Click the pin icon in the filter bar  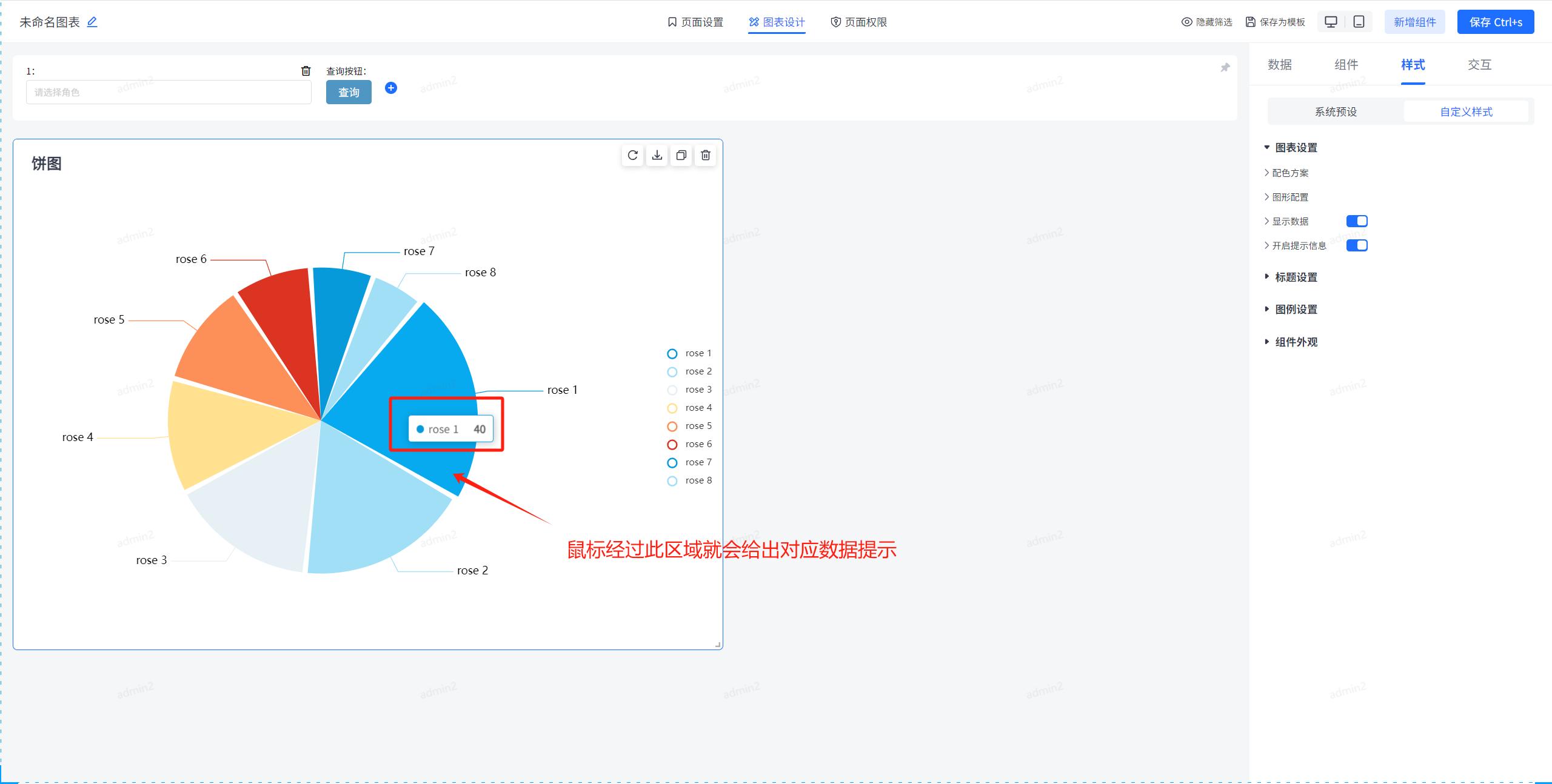pos(1225,67)
